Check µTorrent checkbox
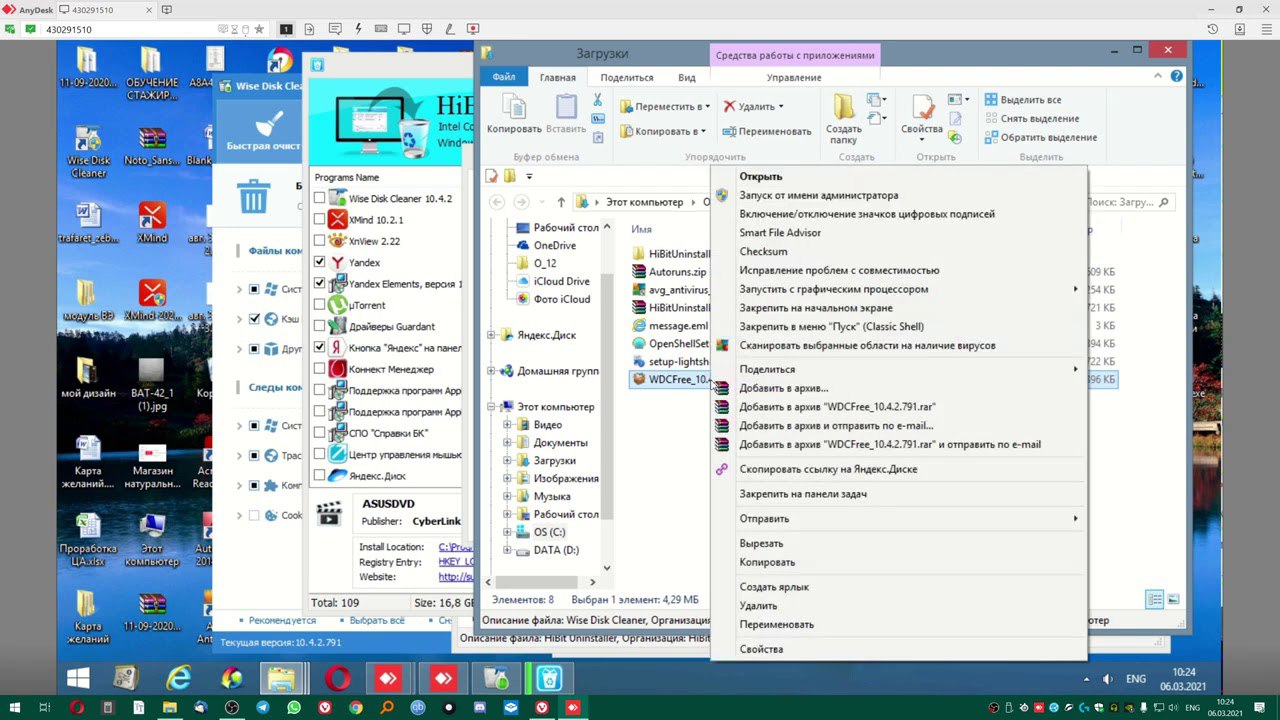 [319, 305]
